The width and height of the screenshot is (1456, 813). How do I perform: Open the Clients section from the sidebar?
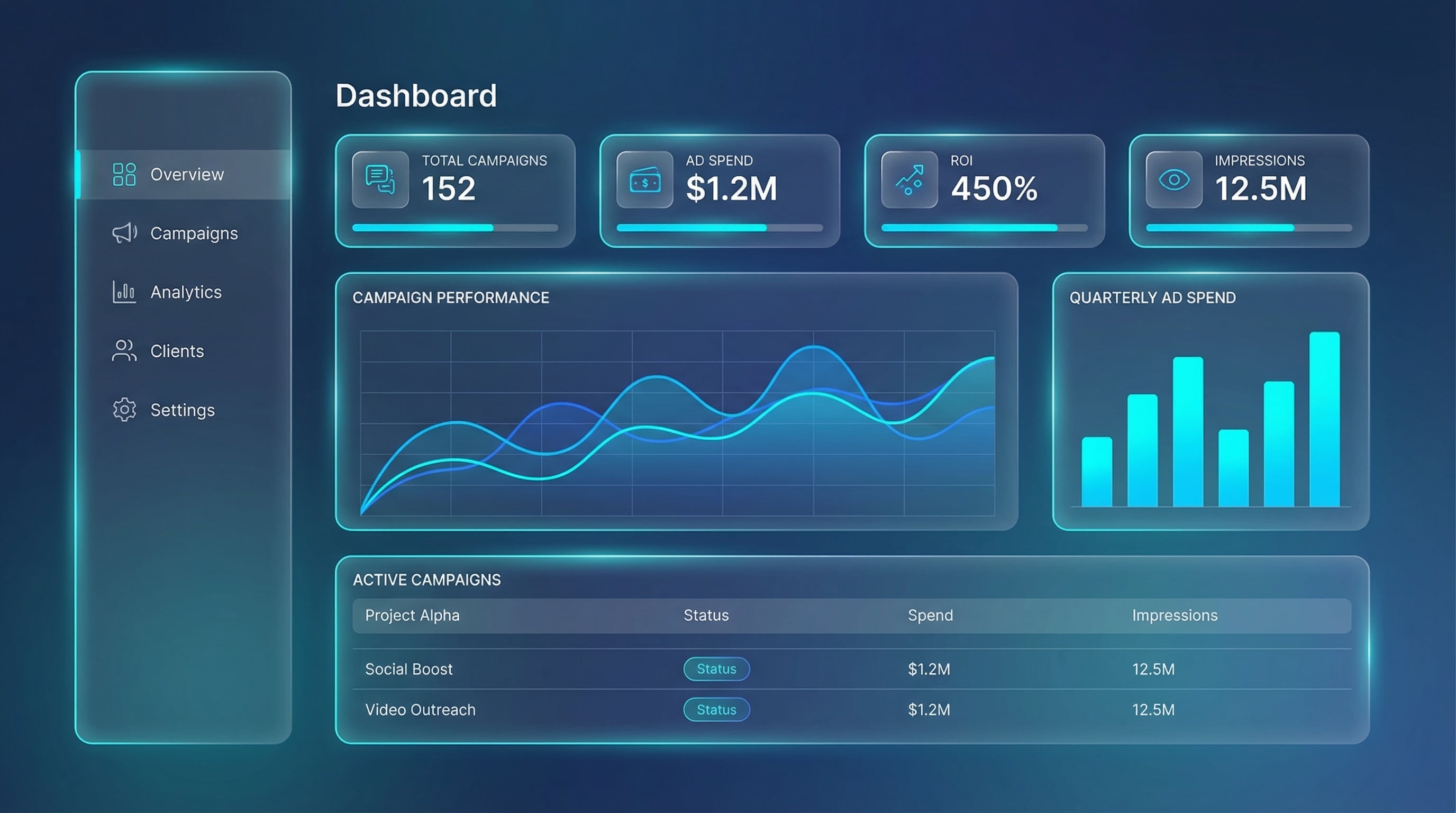(x=176, y=350)
